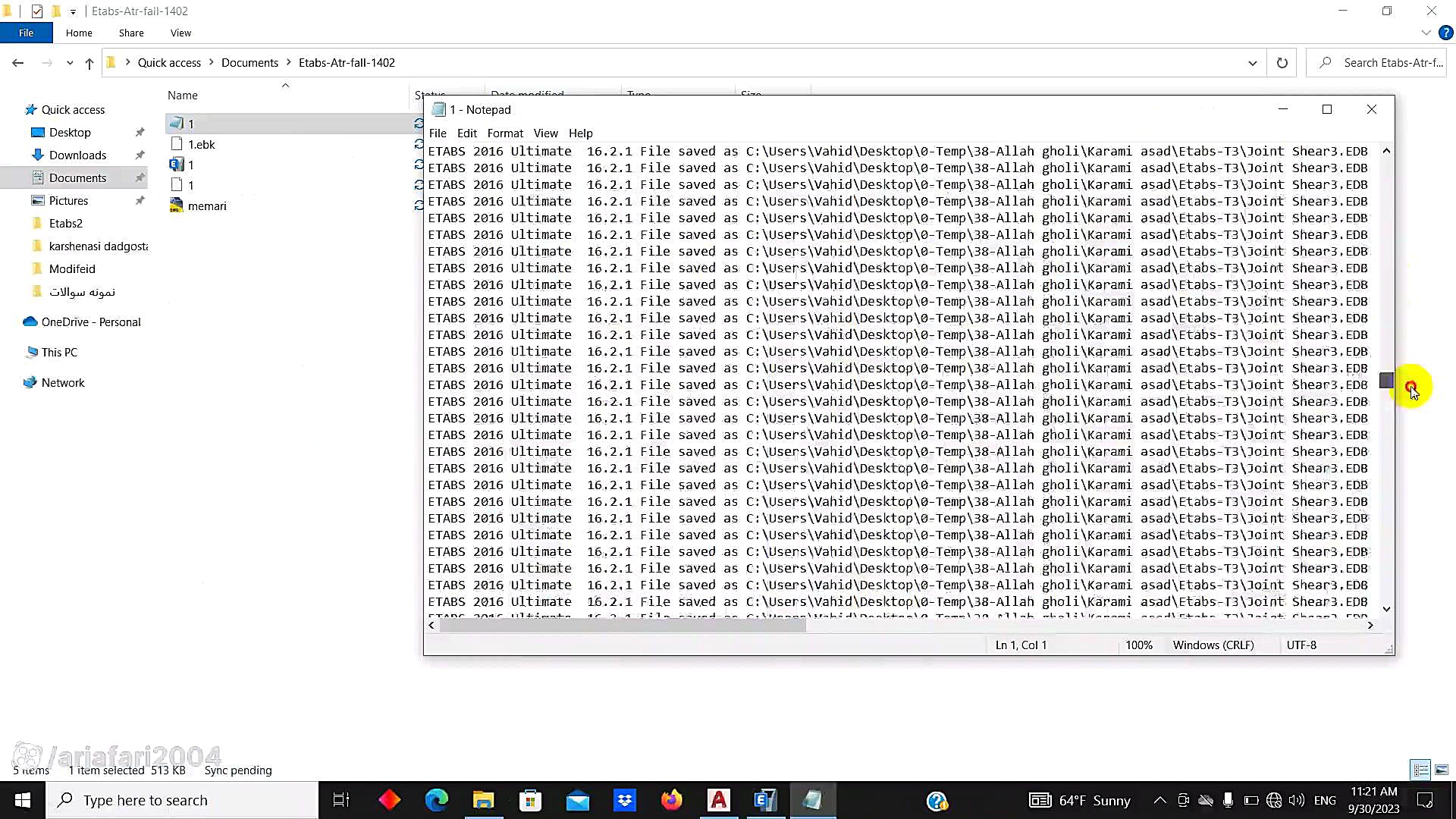Viewport: 1456px width, 819px height.
Task: Switch to details view layout icon
Action: tap(1420, 770)
